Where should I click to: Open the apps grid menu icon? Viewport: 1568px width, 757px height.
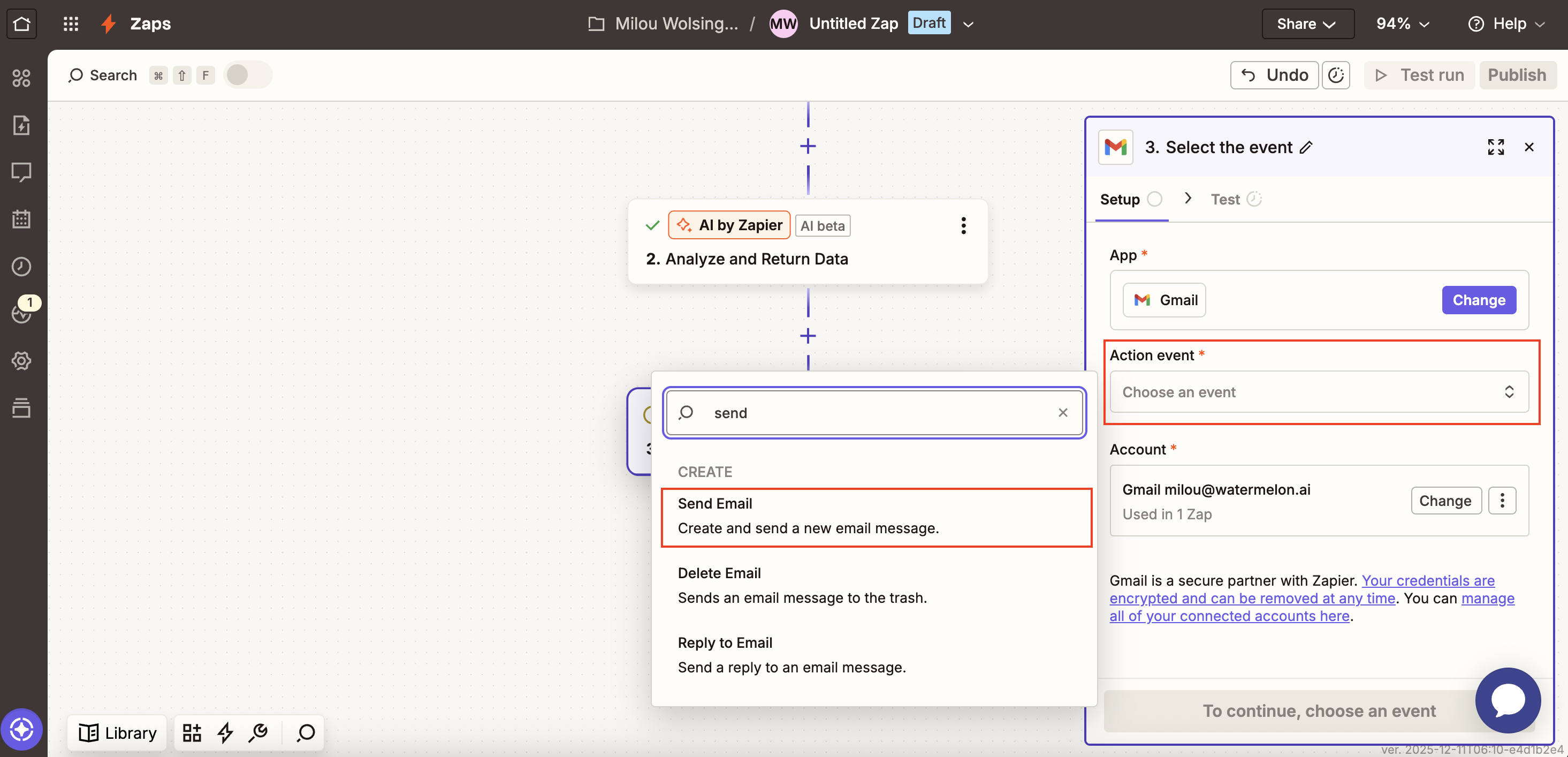coord(71,24)
